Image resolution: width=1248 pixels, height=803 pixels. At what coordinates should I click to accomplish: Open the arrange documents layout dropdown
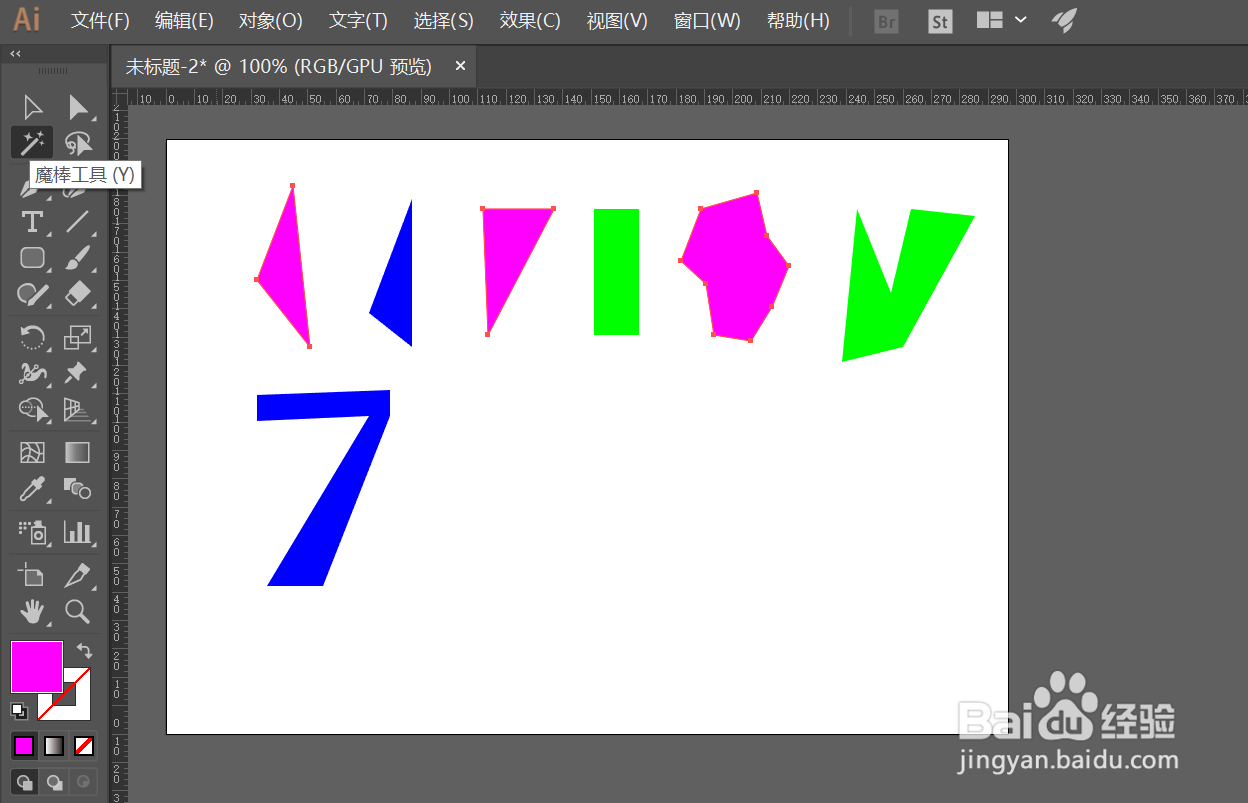(1002, 20)
